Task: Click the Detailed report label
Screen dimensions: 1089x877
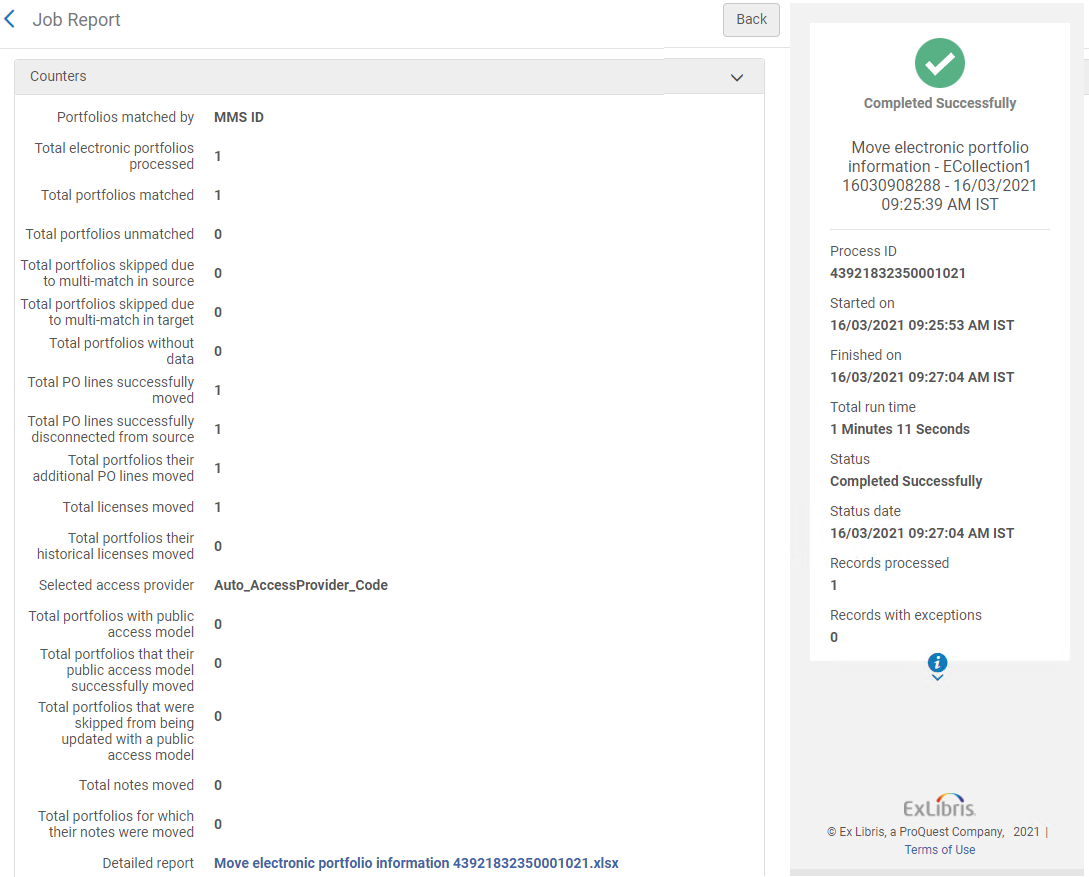Action: [148, 862]
